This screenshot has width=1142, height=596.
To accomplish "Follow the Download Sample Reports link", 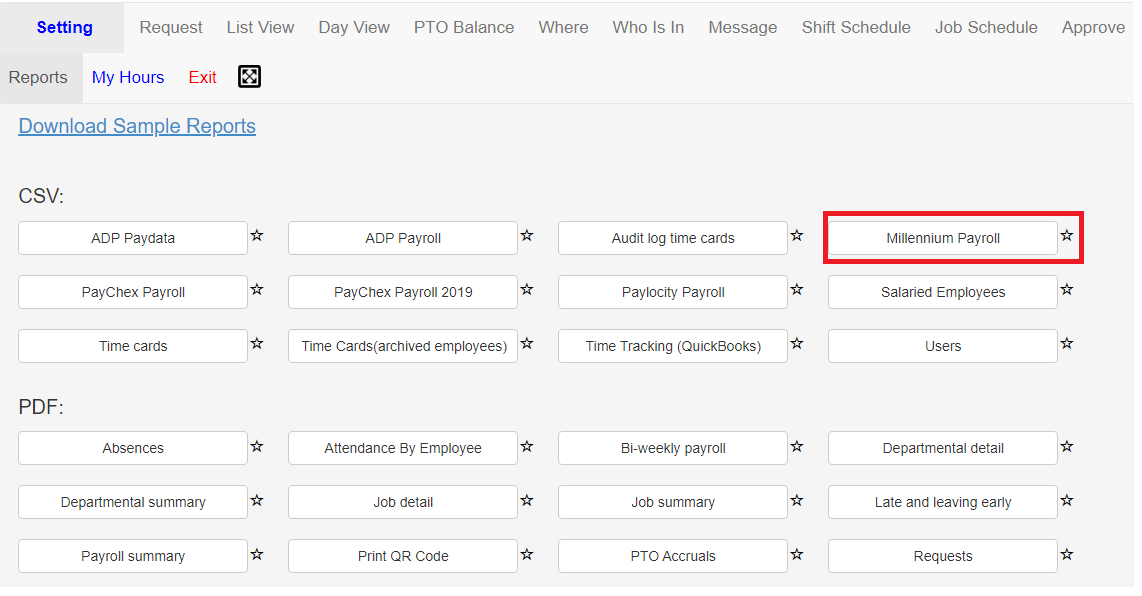I will pyautogui.click(x=137, y=126).
